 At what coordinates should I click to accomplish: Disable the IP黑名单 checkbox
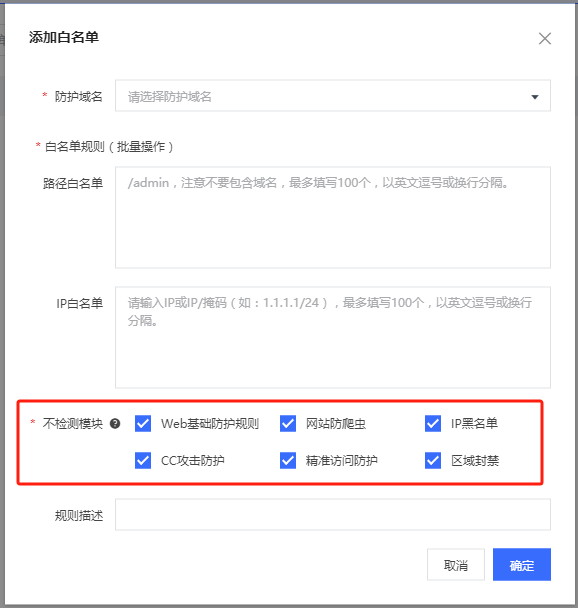pos(433,423)
